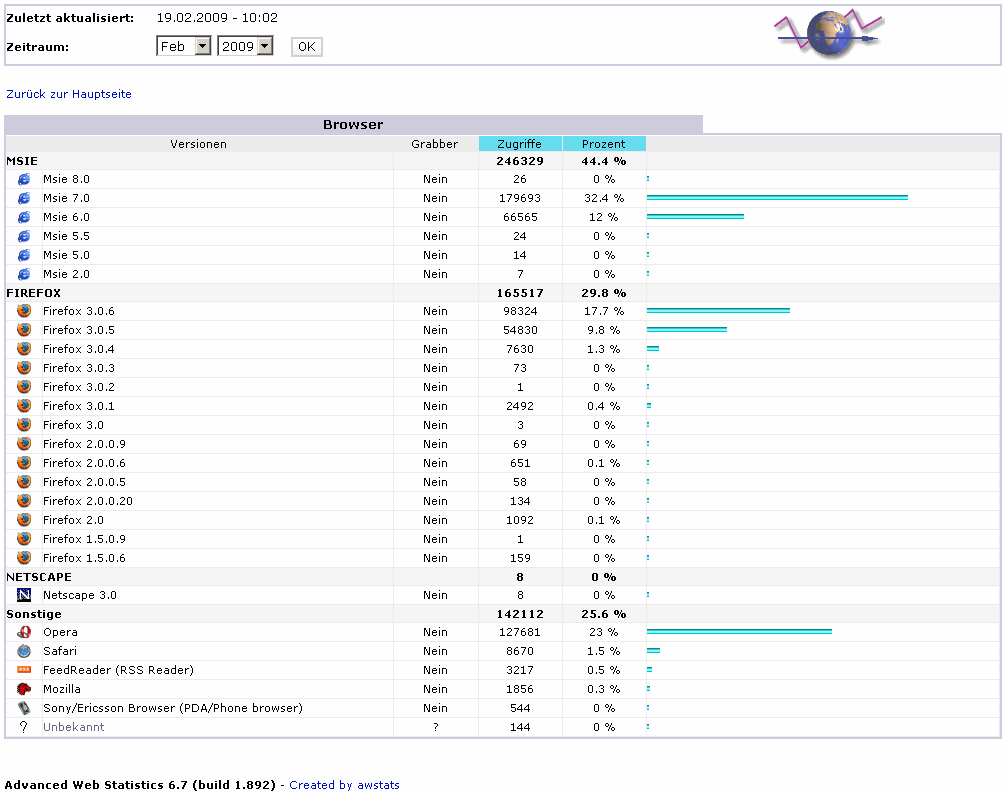Click the Opera browser icon
Screen dimensions: 1004x793
coord(24,632)
